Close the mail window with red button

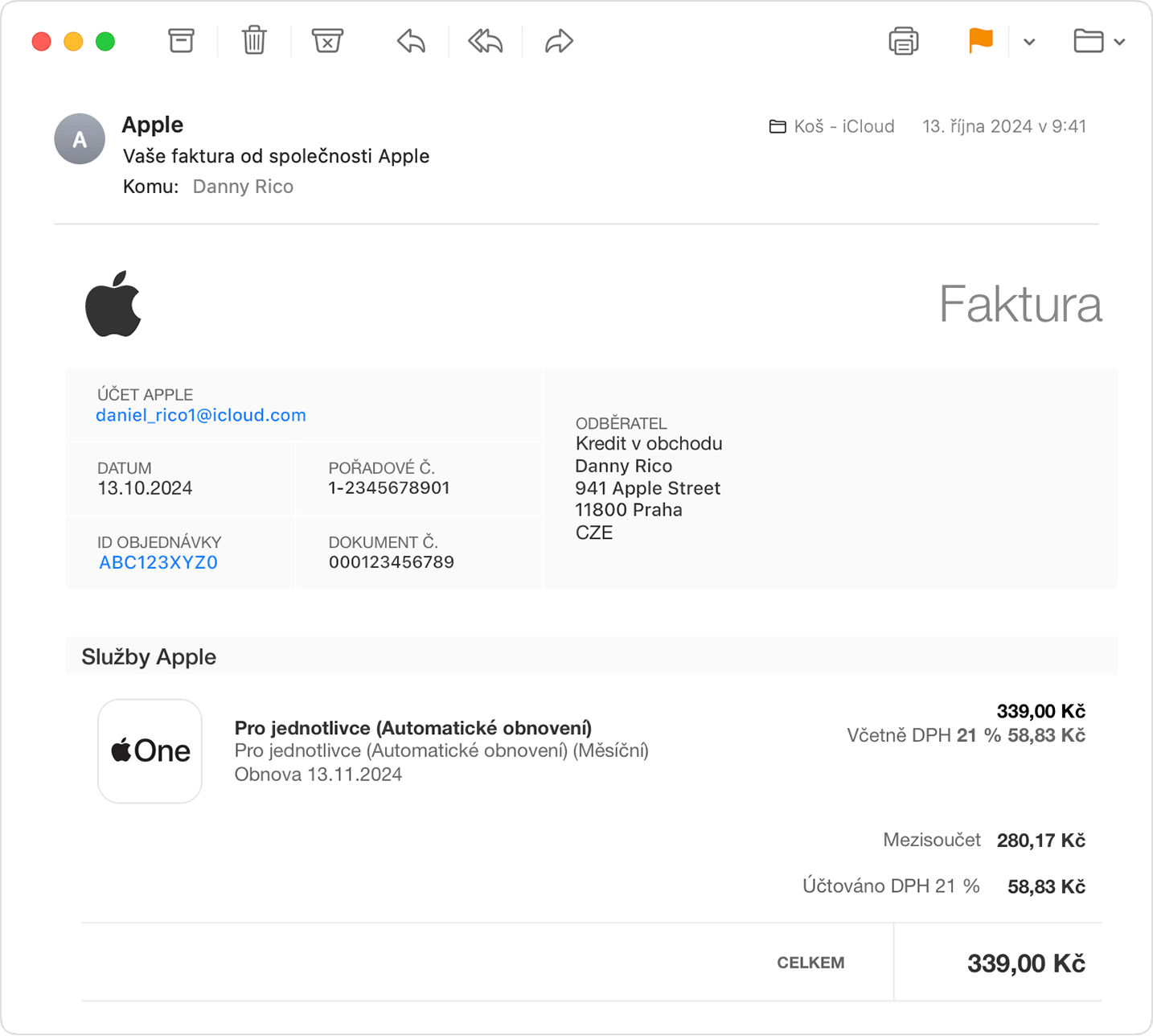tap(42, 41)
